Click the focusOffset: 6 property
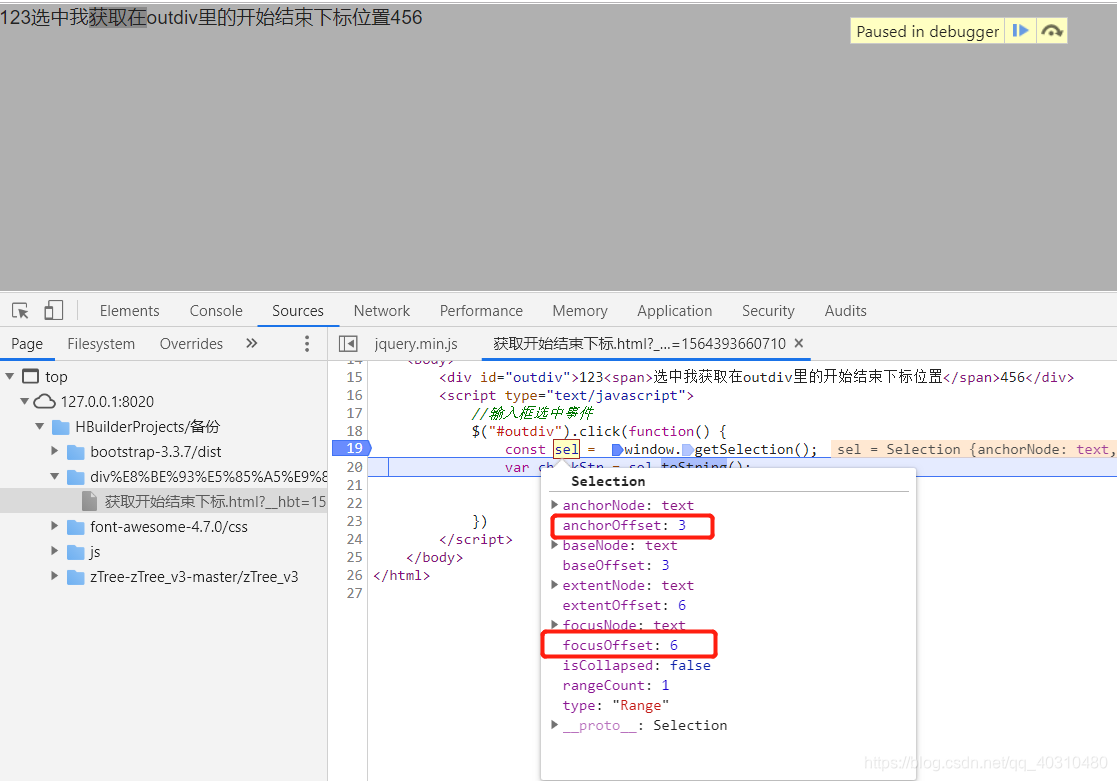This screenshot has height=781, width=1117. coord(620,645)
